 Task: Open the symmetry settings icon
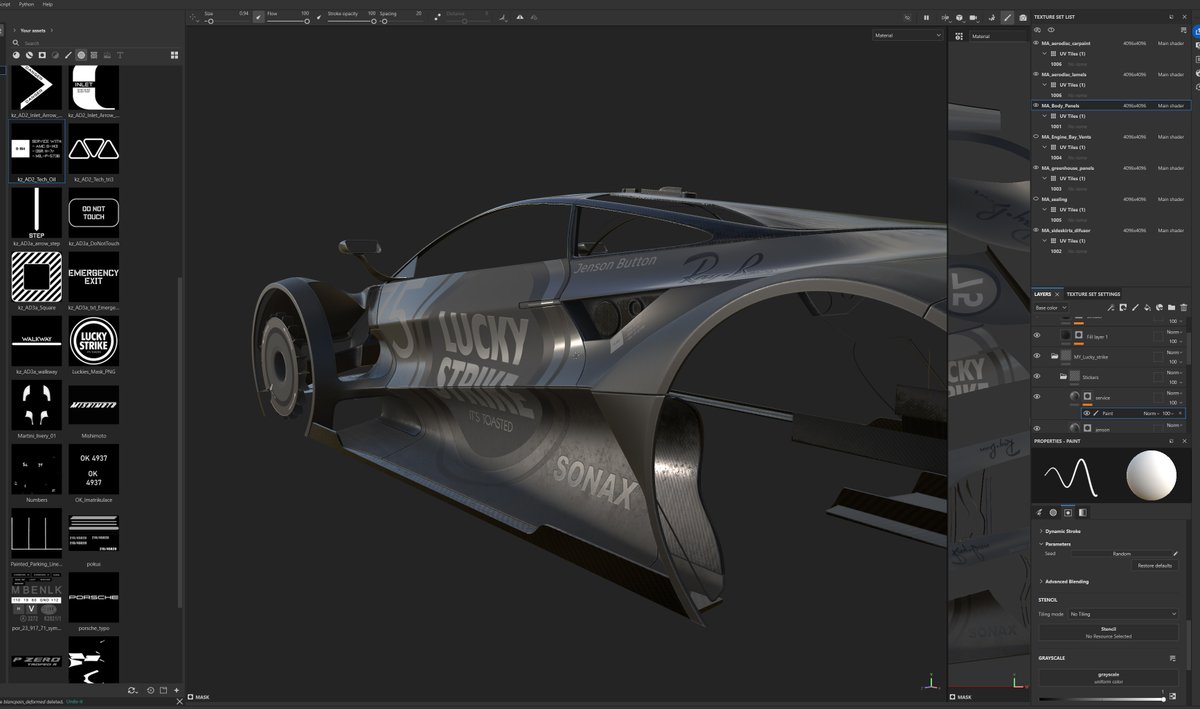click(x=502, y=17)
